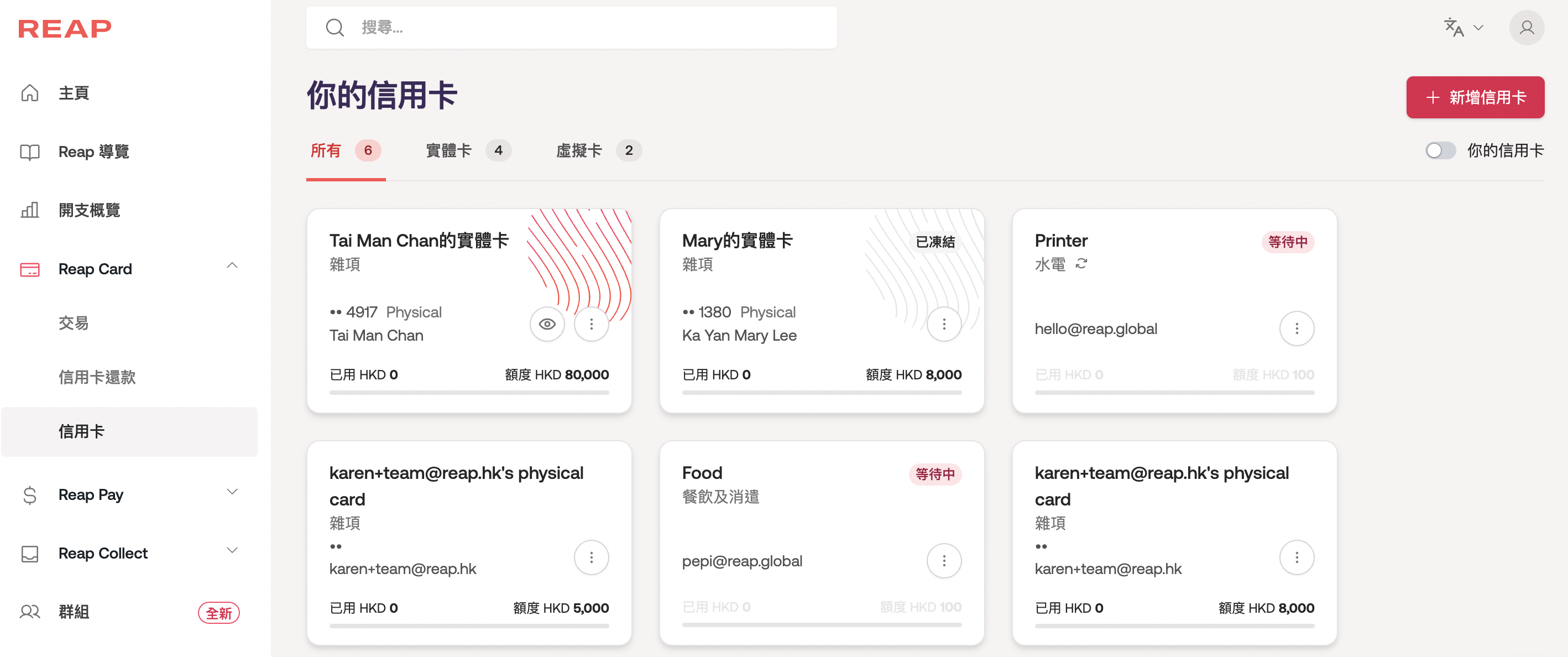Open three-dot menu on Tai Man Chan card
1568x657 pixels.
point(591,324)
